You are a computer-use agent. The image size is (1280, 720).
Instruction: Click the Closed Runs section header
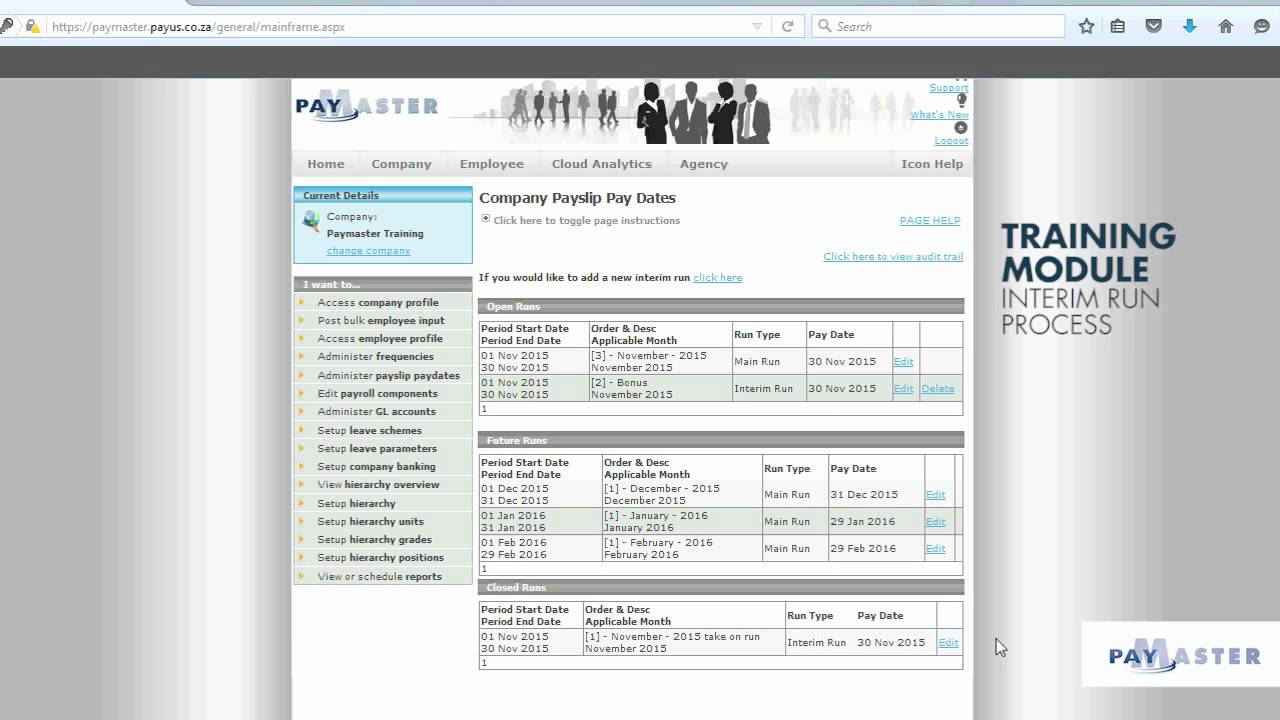click(721, 588)
